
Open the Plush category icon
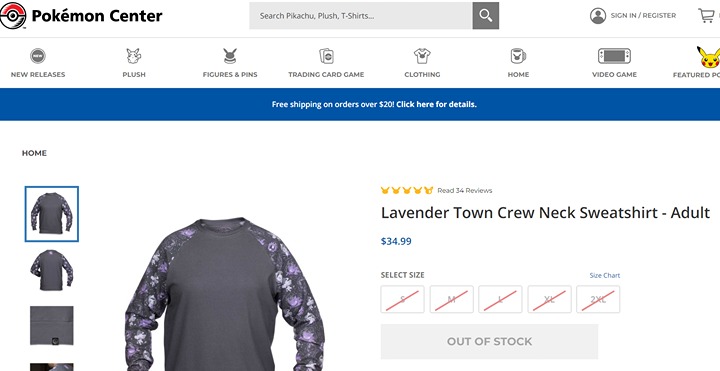pos(134,56)
